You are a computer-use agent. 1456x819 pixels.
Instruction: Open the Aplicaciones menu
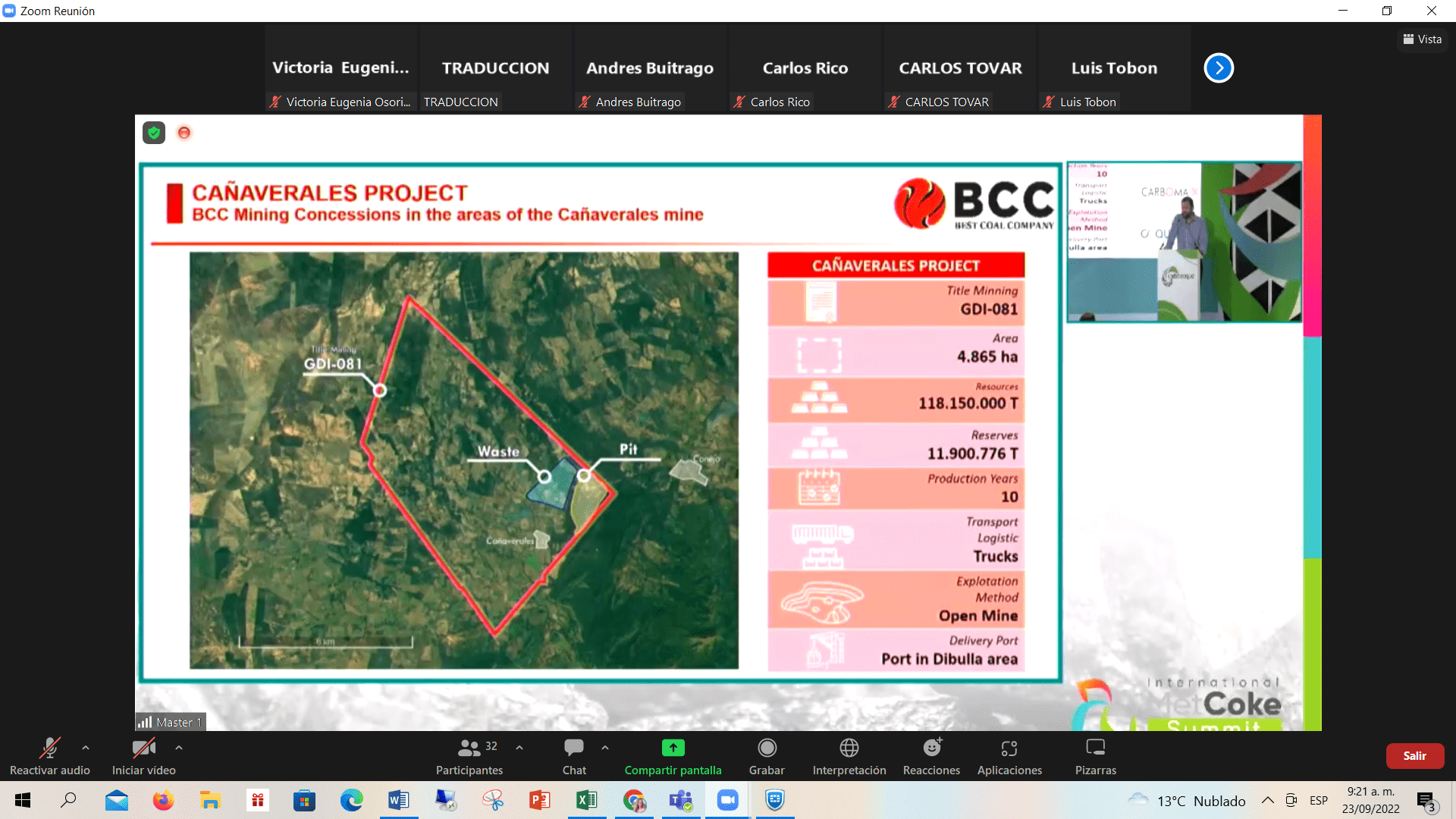click(x=1009, y=756)
